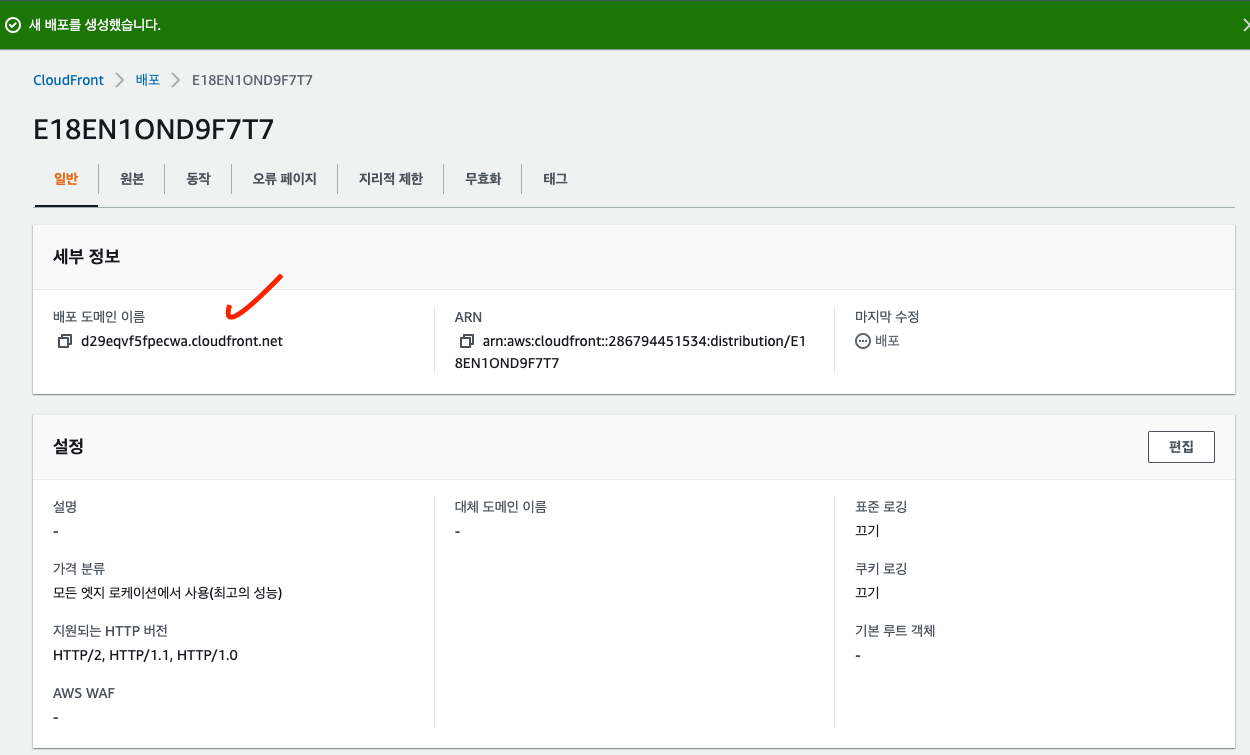Switch to the 원본 tab
Image resolution: width=1250 pixels, height=755 pixels.
click(x=132, y=179)
